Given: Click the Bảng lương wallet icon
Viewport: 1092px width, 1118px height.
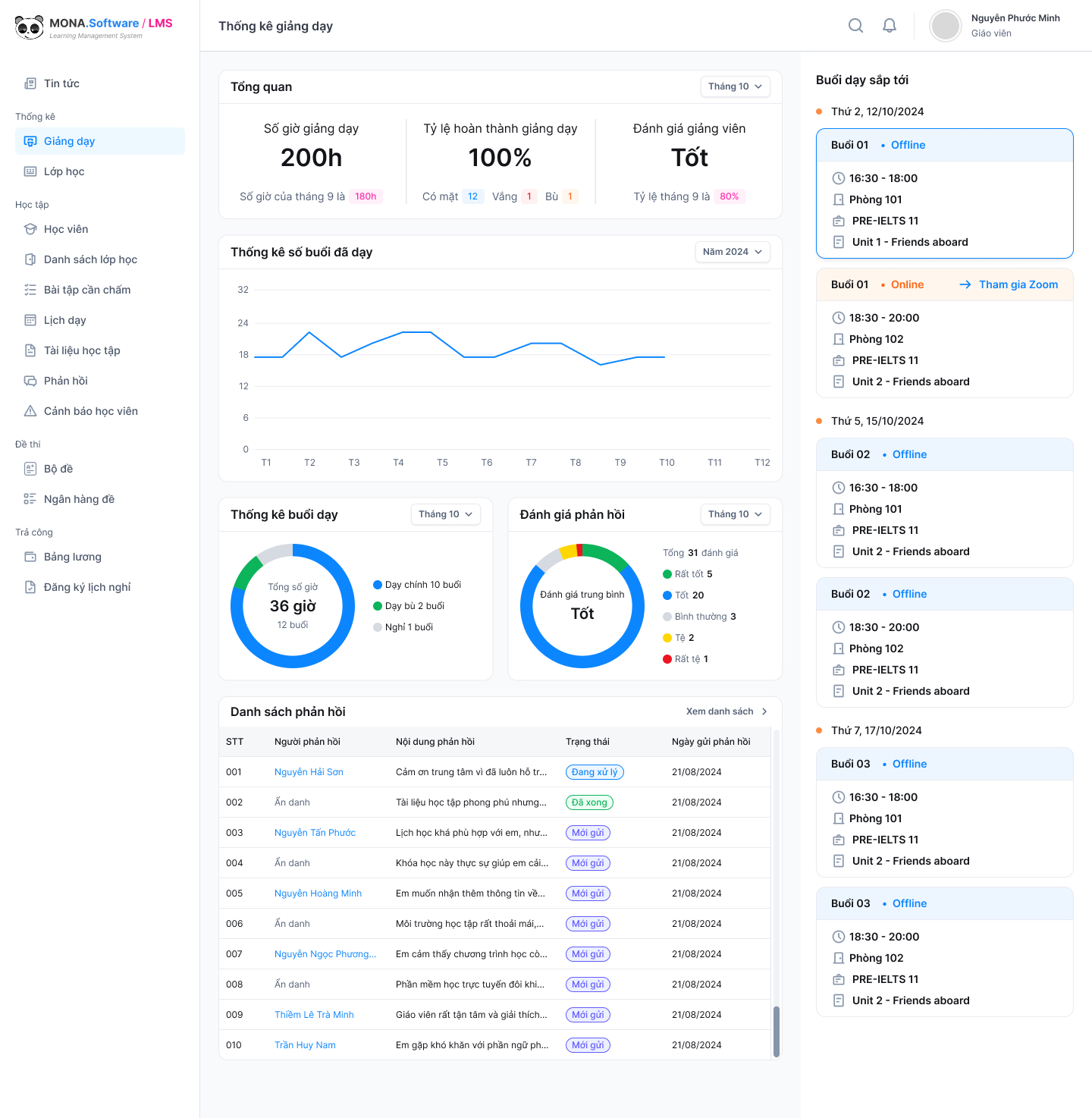Looking at the screenshot, I should [30, 557].
